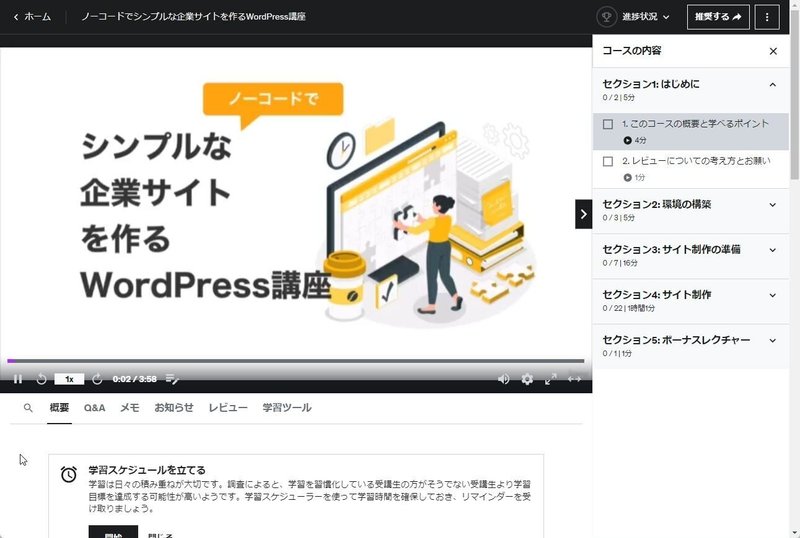800x538 pixels.
Task: Open the メモ tab
Action: (x=130, y=408)
